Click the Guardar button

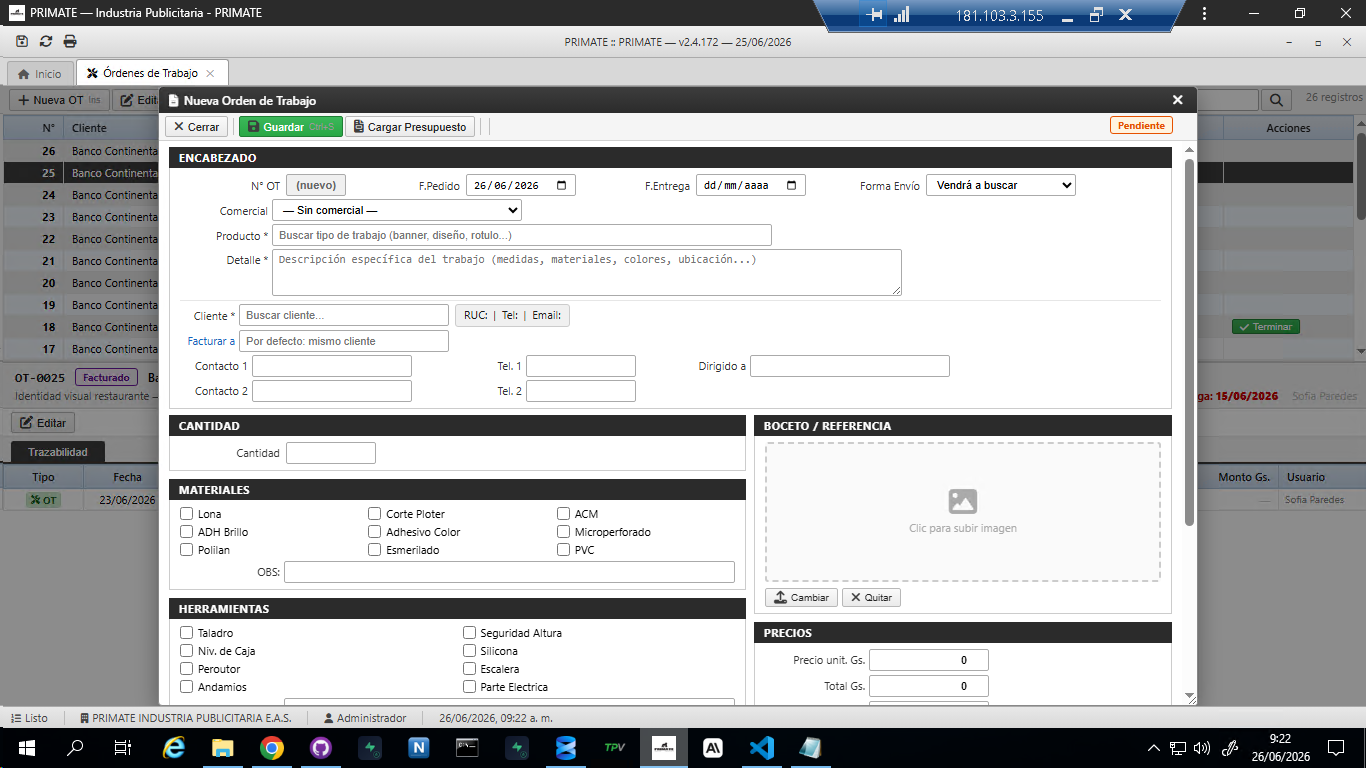(x=290, y=127)
